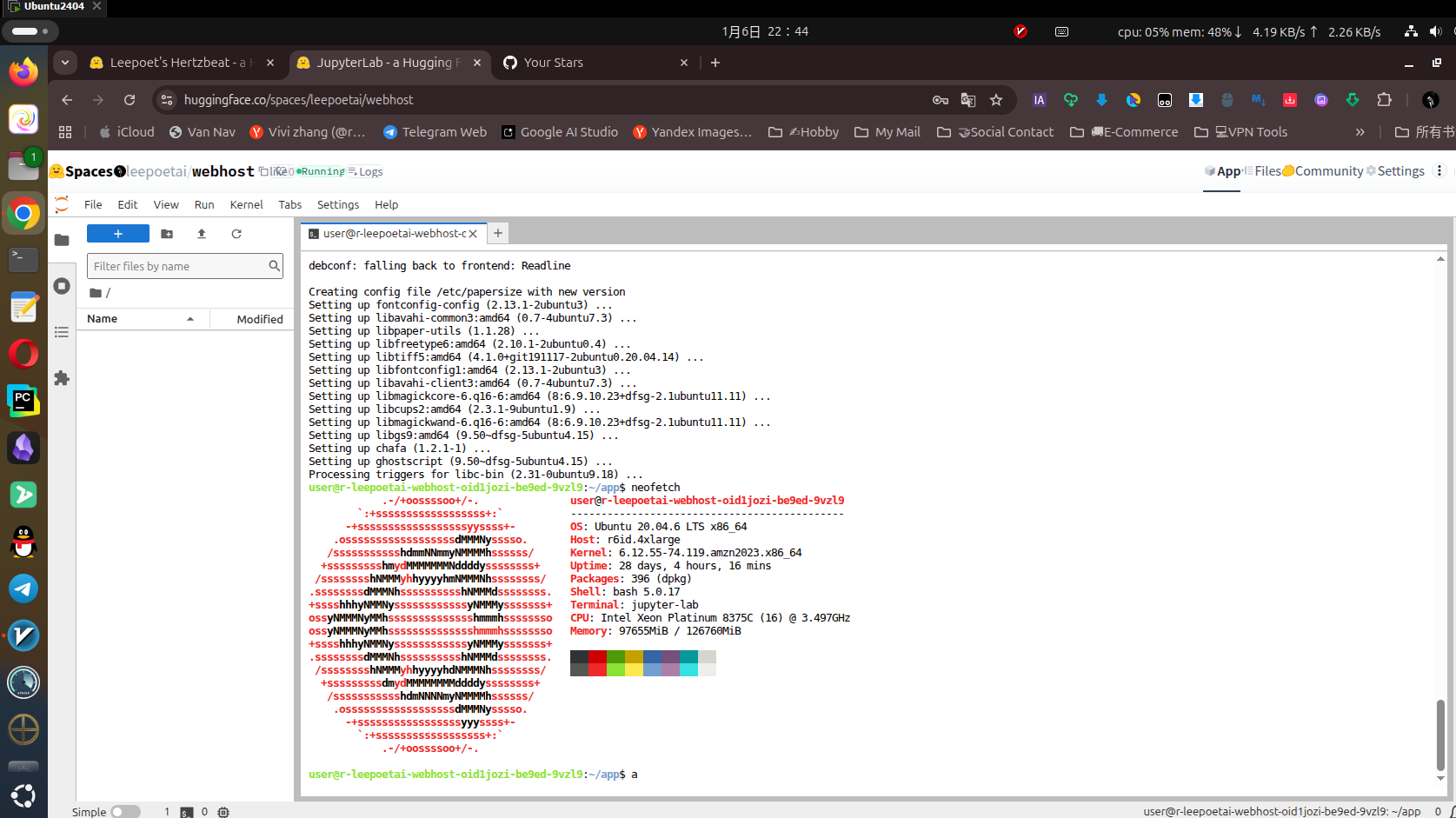Image resolution: width=1456 pixels, height=818 pixels.
Task: Click the New Launcher plus button
Action: tap(118, 234)
